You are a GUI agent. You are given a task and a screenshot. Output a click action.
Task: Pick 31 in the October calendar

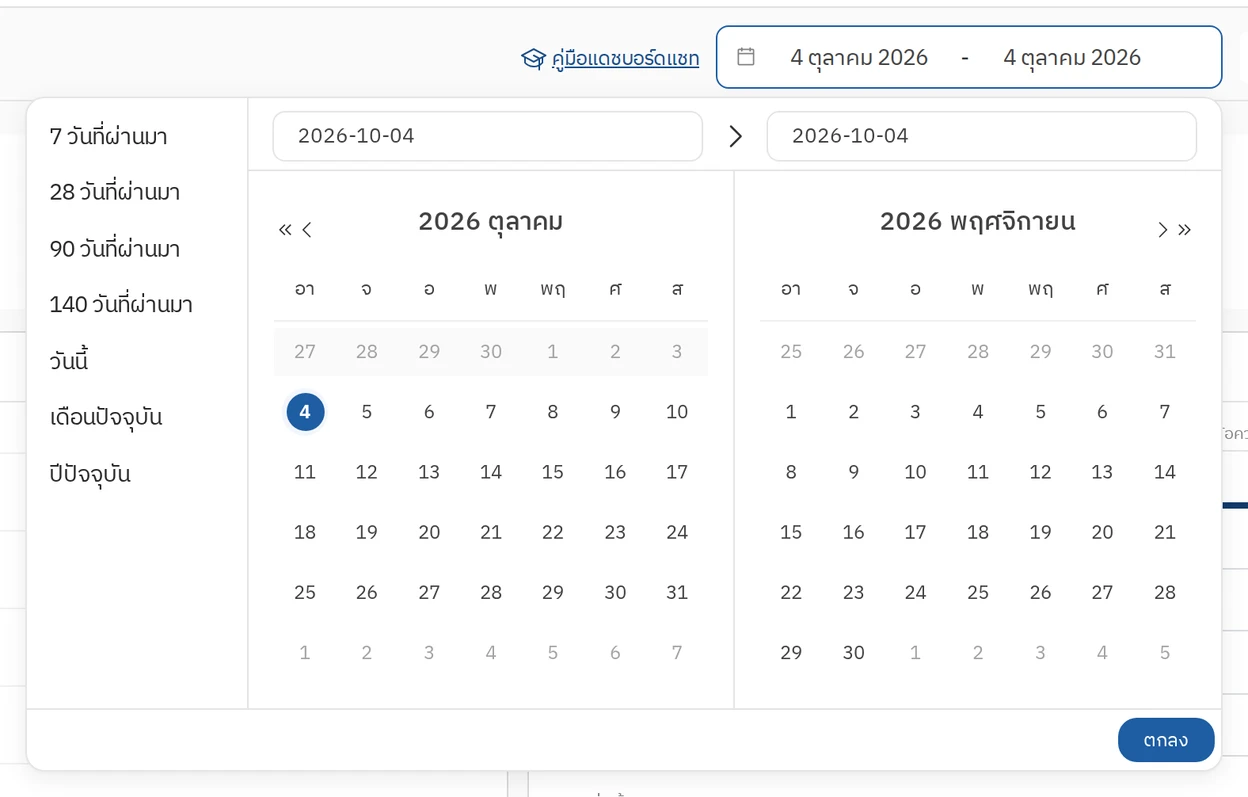(677, 592)
